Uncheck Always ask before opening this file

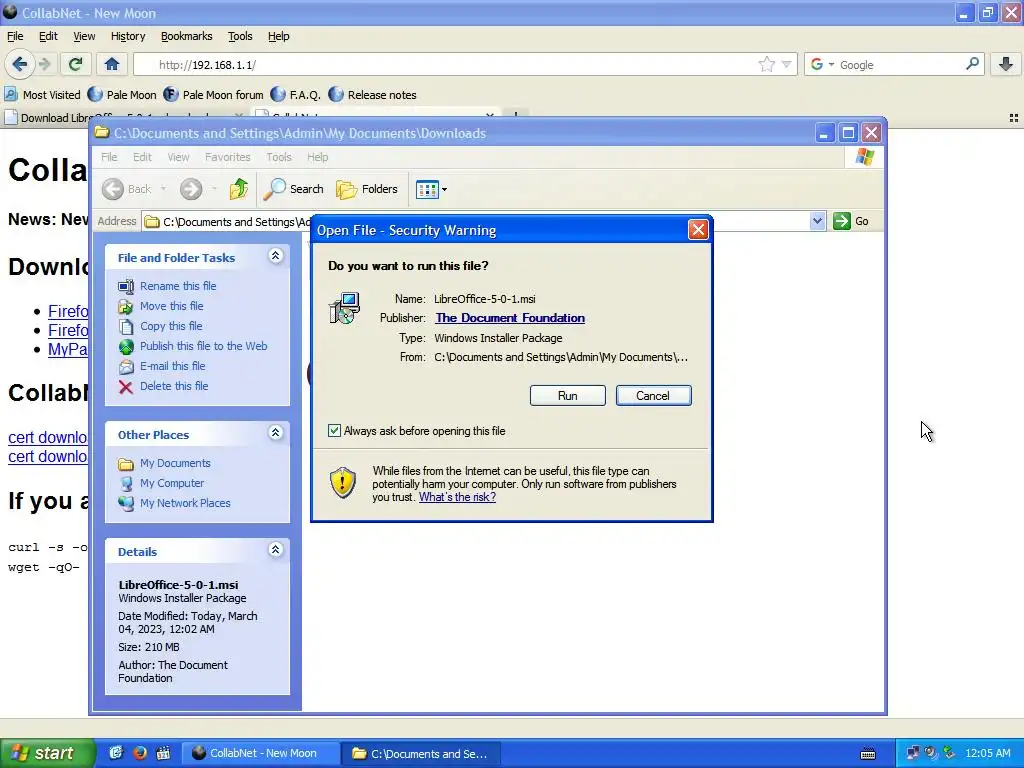pyautogui.click(x=334, y=431)
